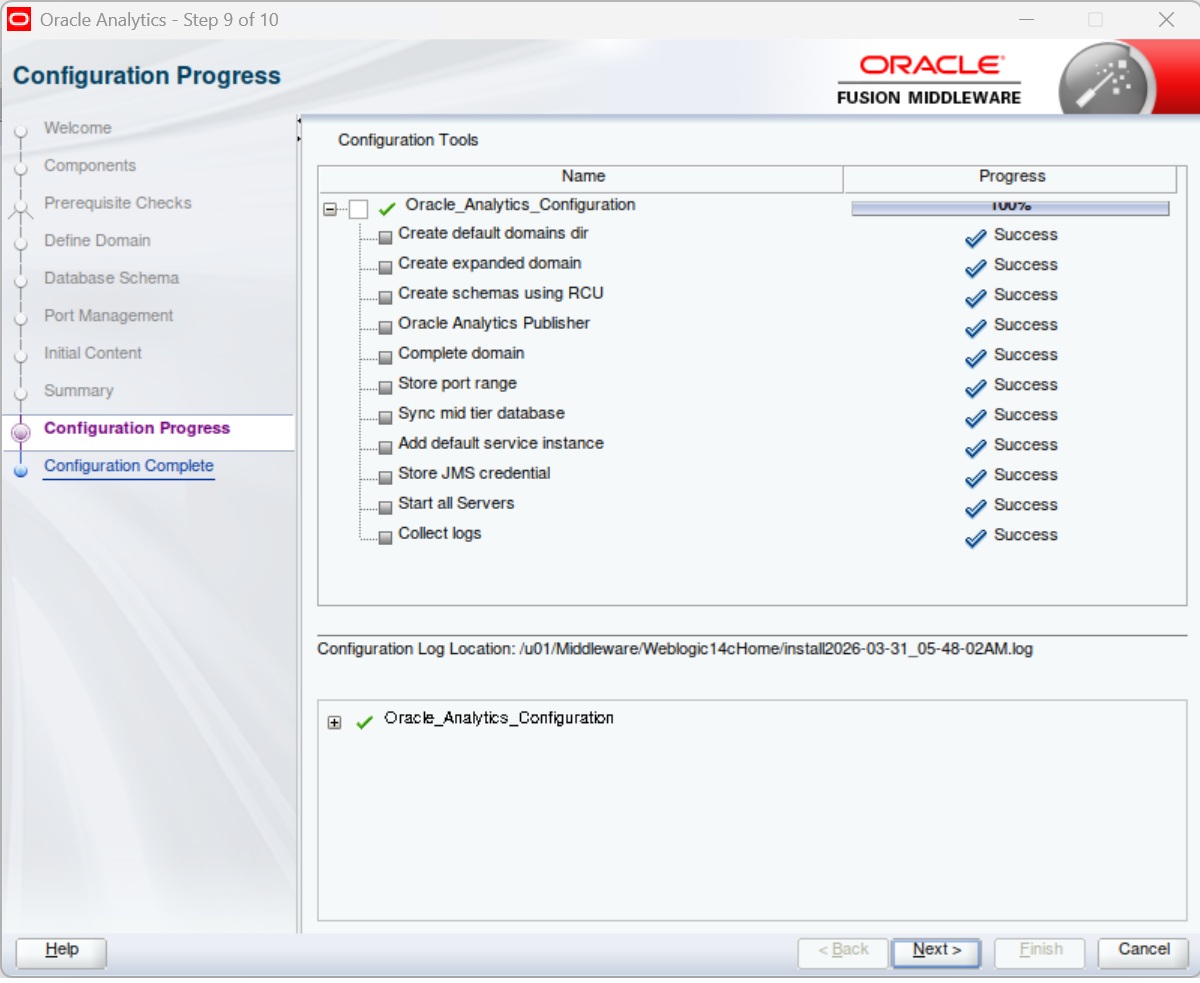This screenshot has width=1200, height=983.
Task: Select the Welcome step in sidebar
Action: point(77,128)
